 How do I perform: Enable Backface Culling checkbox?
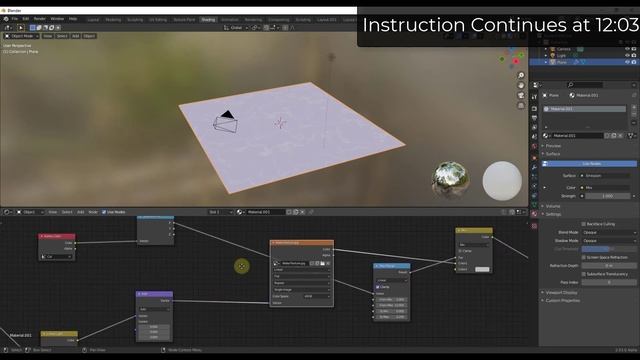click(584, 224)
